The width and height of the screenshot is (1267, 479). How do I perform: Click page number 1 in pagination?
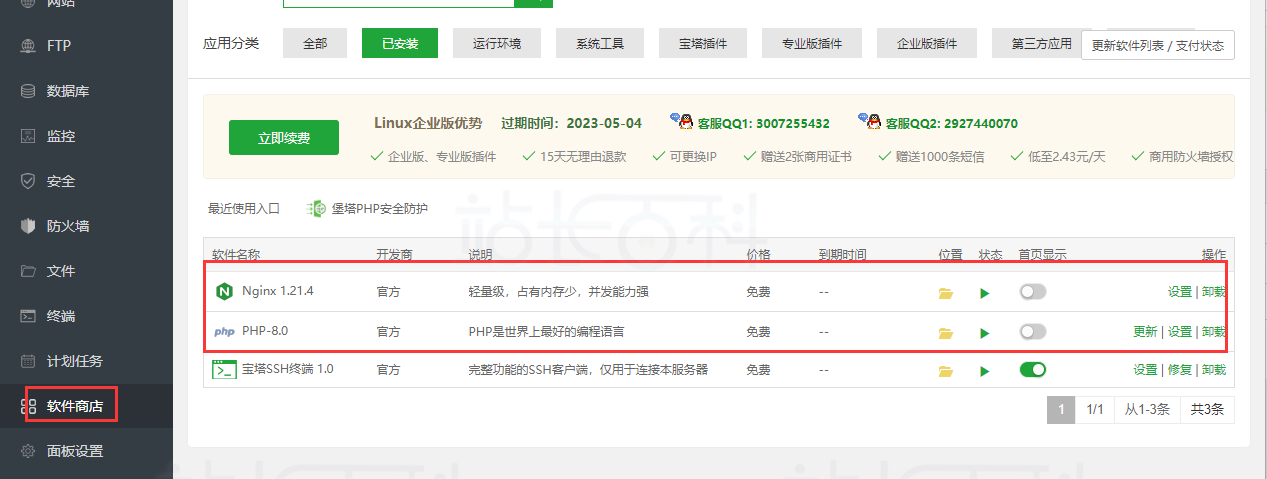[1060, 410]
